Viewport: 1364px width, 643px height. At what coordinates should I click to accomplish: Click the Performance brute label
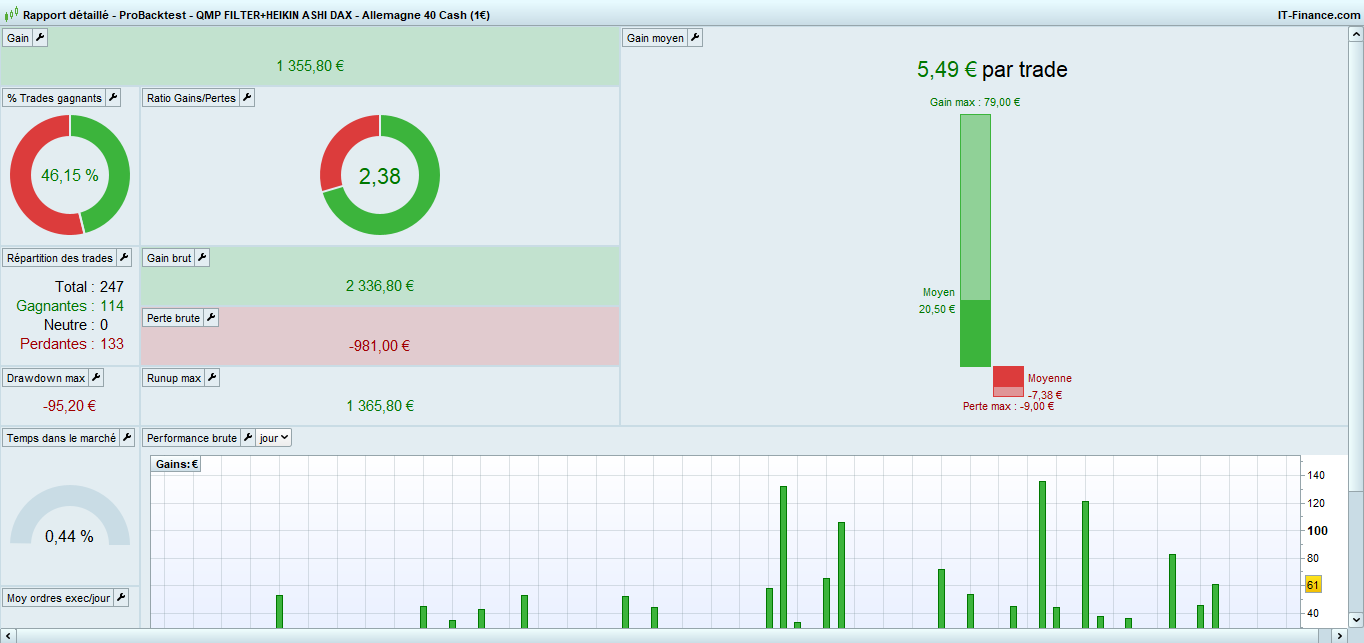click(x=191, y=438)
